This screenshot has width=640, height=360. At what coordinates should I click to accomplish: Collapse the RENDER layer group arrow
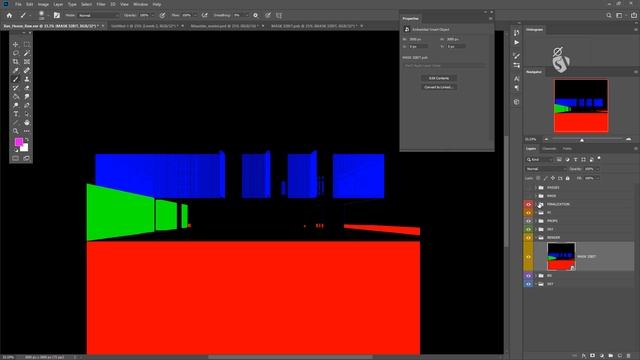tap(536, 238)
